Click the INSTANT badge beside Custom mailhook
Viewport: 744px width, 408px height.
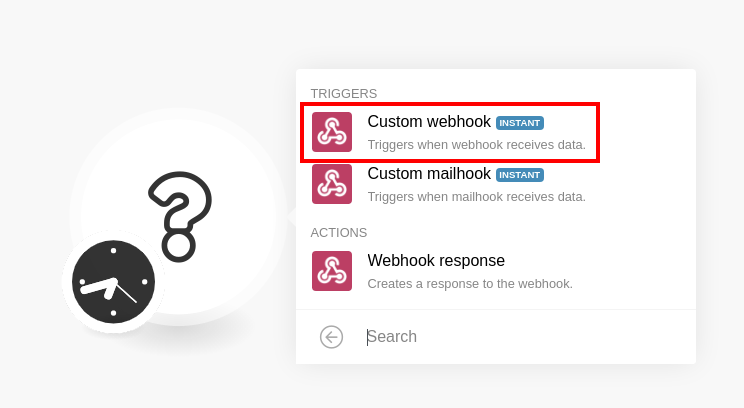tap(520, 175)
